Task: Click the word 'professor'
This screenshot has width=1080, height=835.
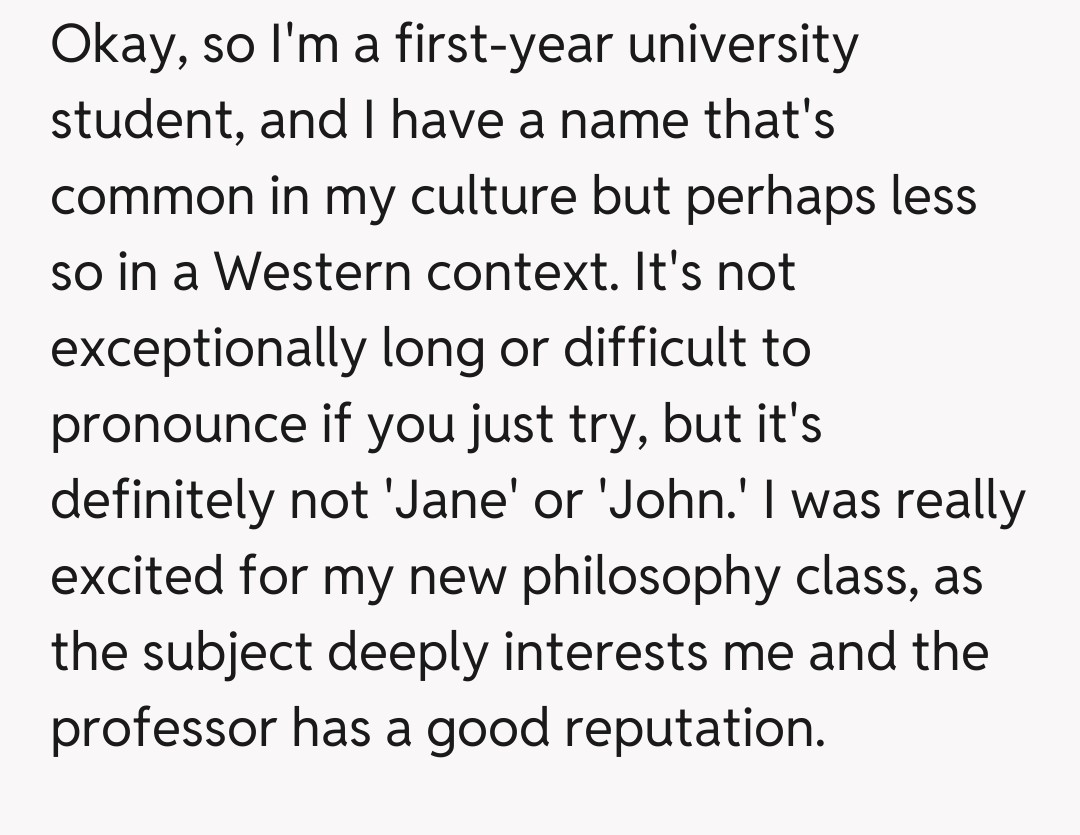Action: click(x=163, y=730)
